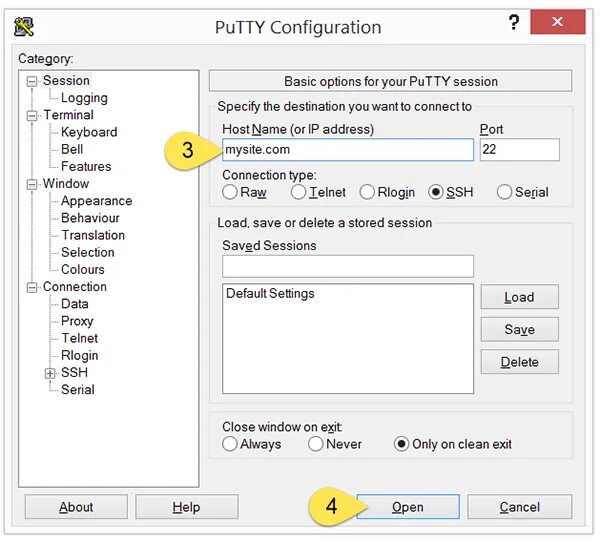Select Default Settings in sessions list
Image resolution: width=600 pixels, height=542 pixels.
[270, 294]
